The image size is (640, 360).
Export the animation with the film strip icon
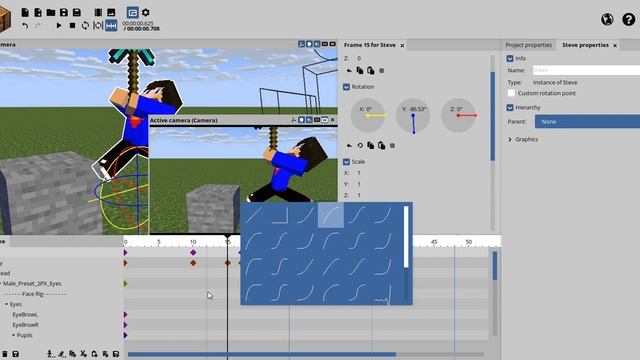coord(98,12)
